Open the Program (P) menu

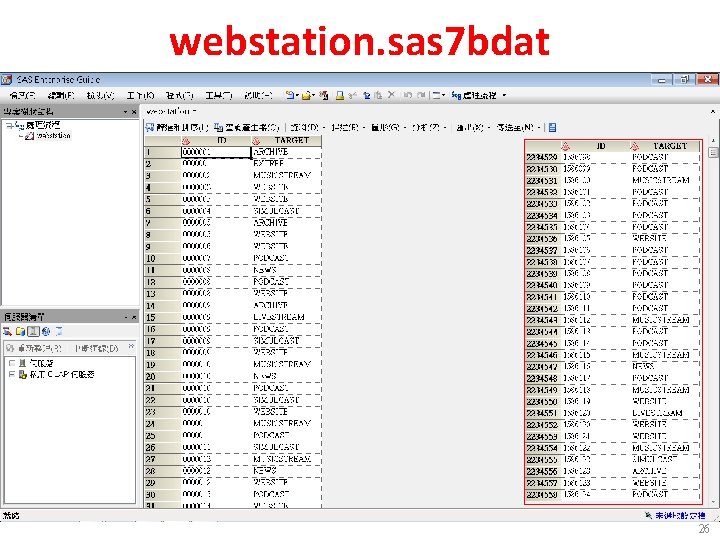[180, 95]
